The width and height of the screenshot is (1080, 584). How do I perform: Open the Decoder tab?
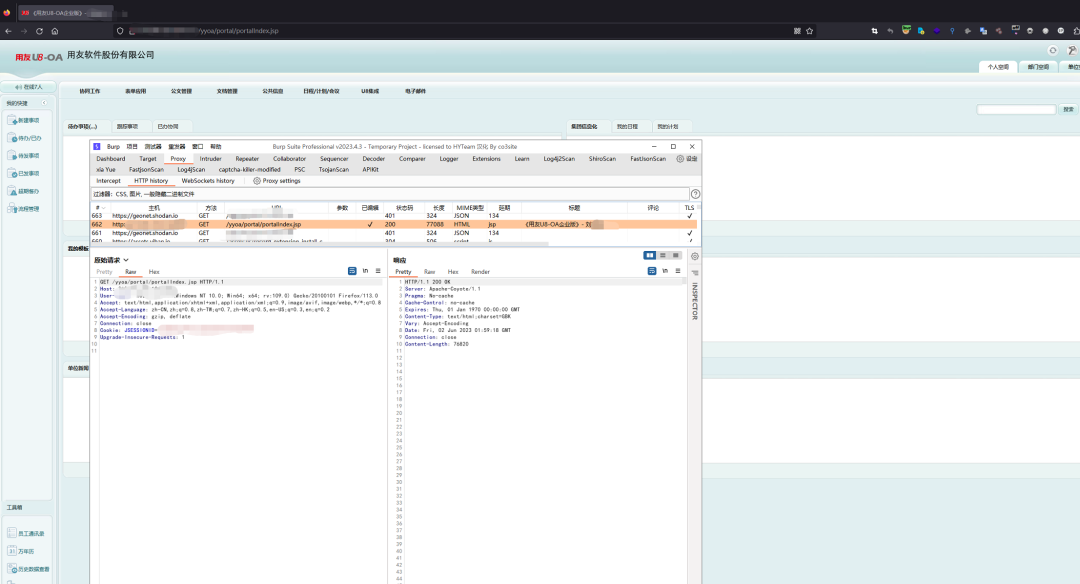373,159
